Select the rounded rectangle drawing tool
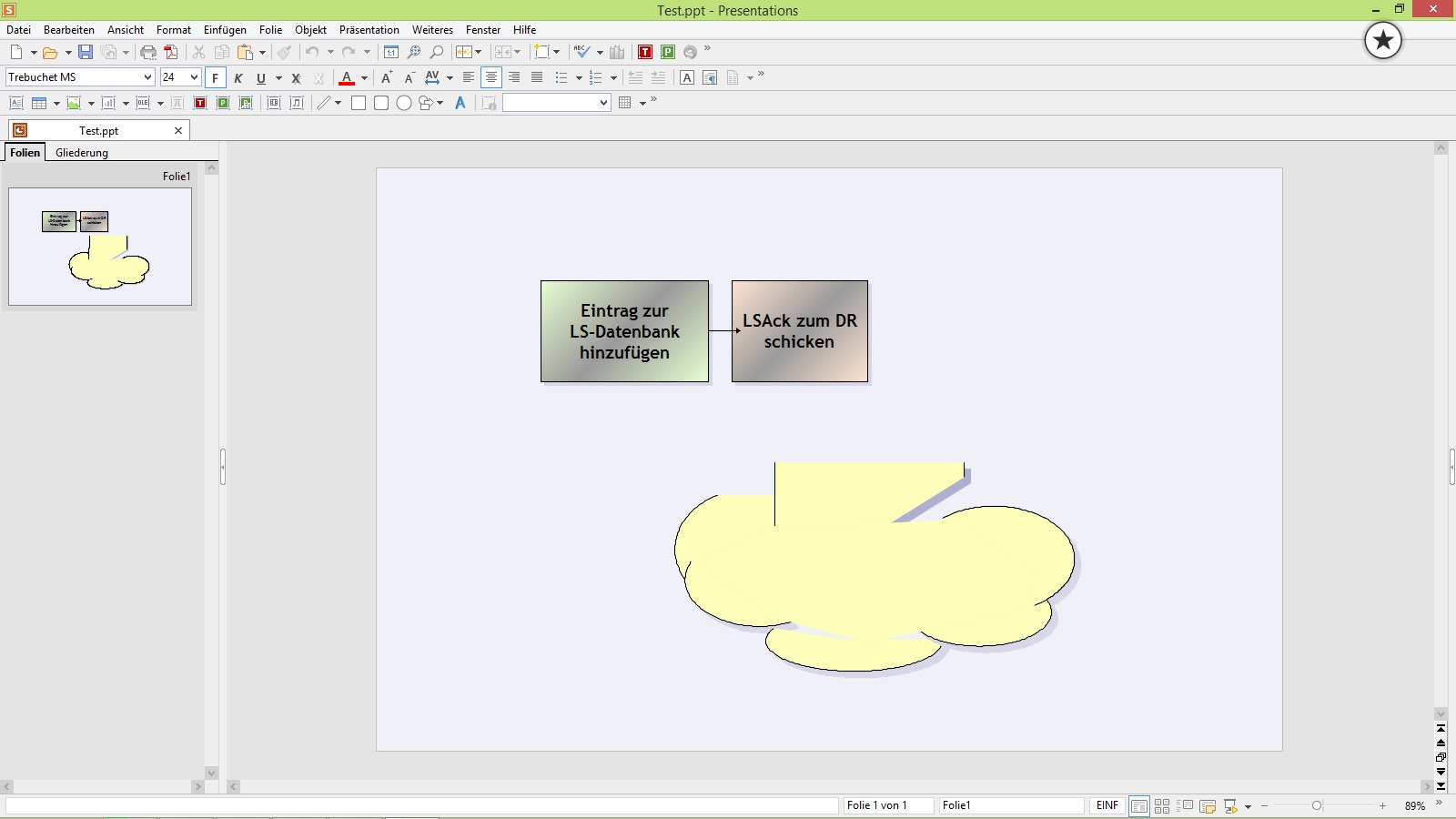This screenshot has width=1456, height=819. click(381, 103)
